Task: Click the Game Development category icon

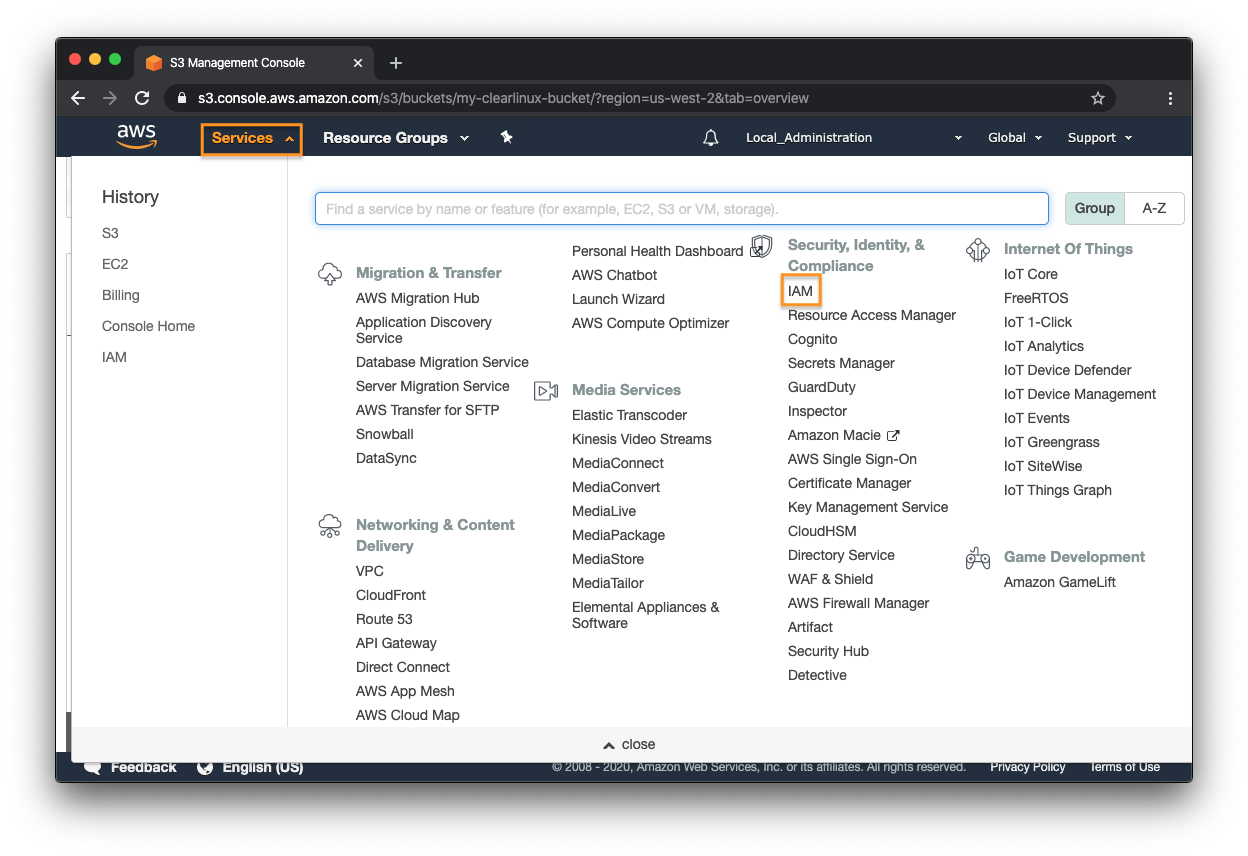Action: (x=978, y=558)
